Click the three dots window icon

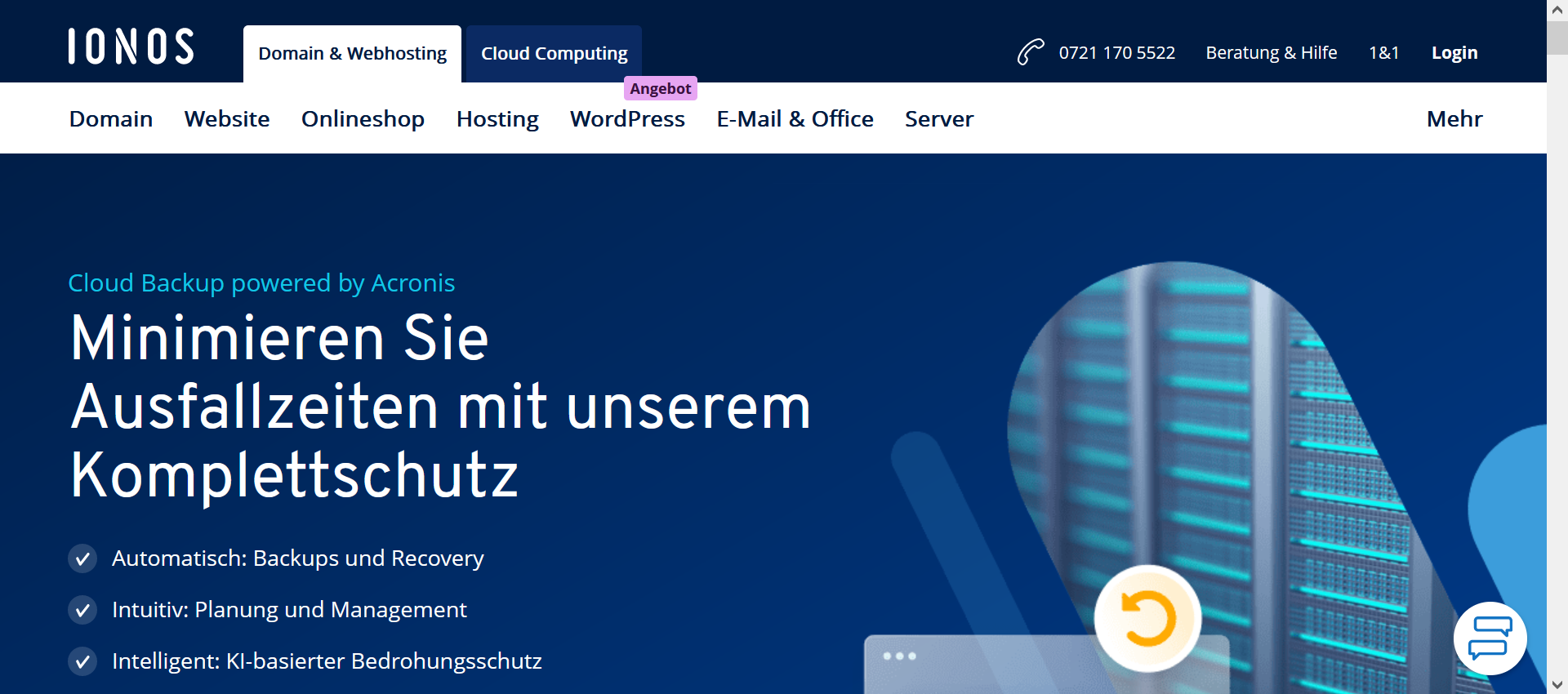[x=899, y=656]
